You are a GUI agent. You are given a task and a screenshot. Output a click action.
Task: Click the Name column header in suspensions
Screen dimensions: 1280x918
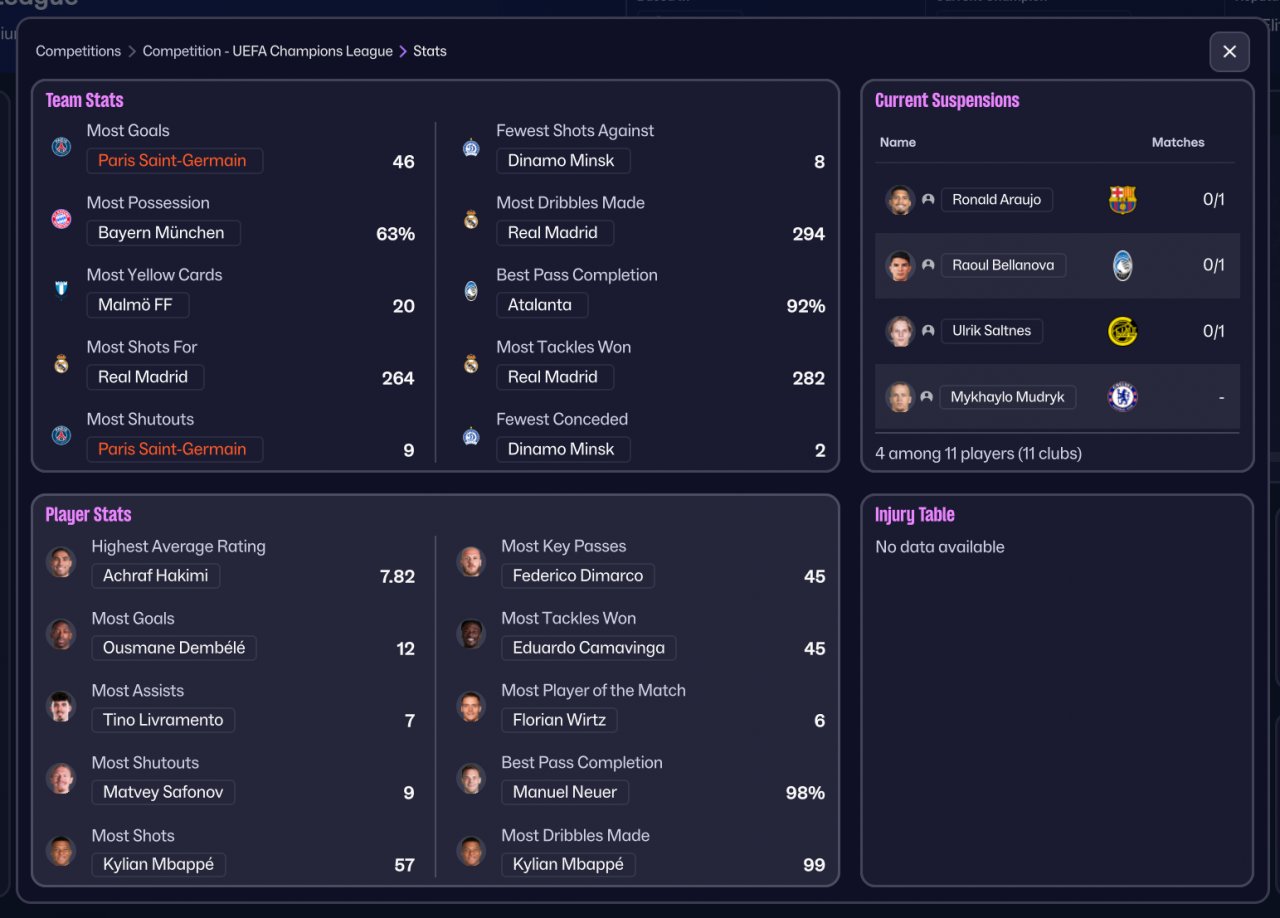click(x=898, y=142)
